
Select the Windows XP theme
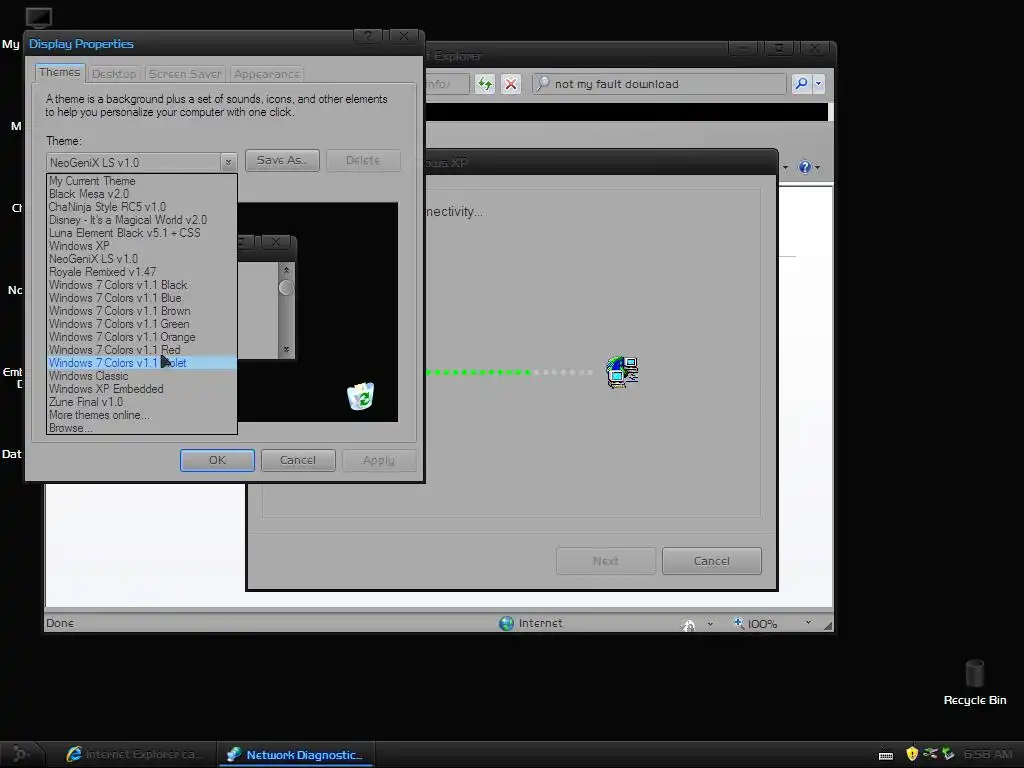(142, 246)
